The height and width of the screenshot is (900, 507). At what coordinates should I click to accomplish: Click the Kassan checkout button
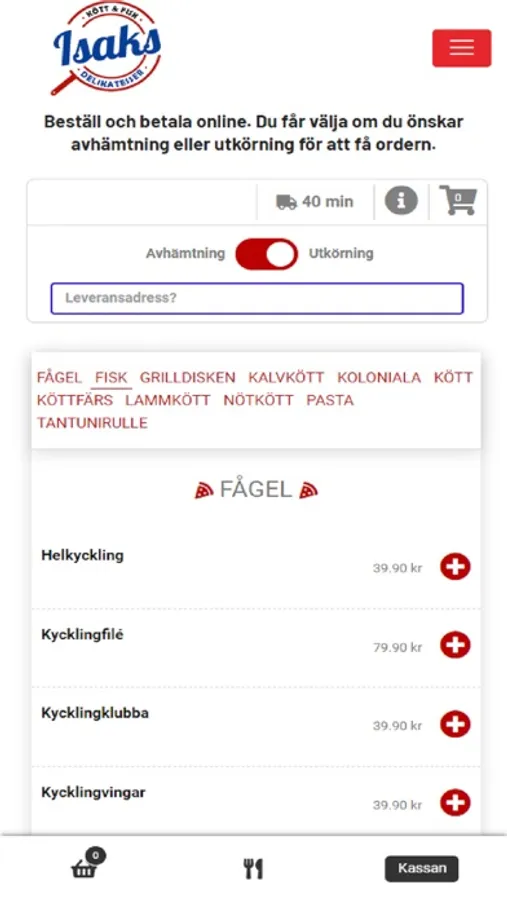point(421,868)
